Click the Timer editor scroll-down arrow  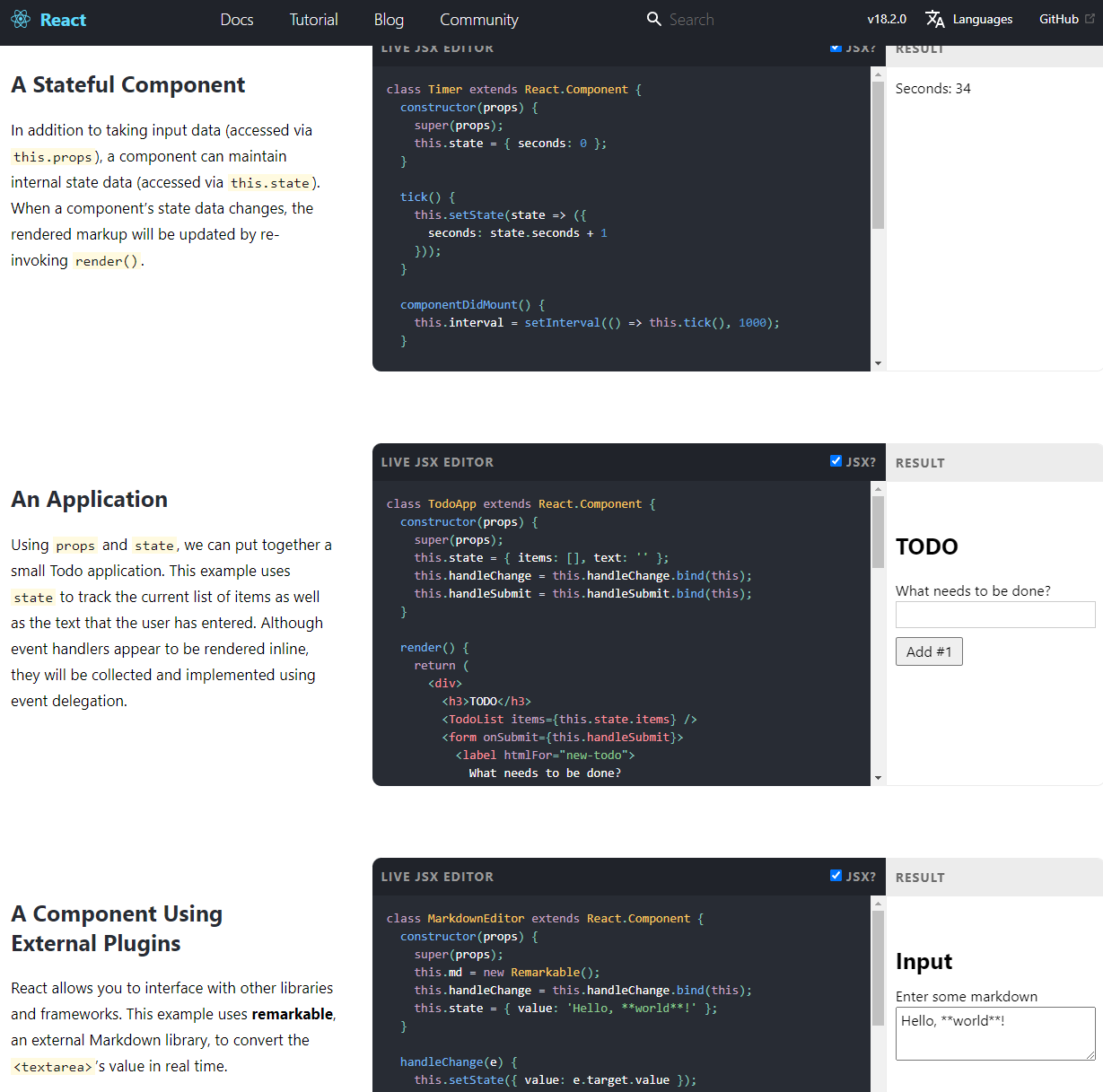coord(878,363)
